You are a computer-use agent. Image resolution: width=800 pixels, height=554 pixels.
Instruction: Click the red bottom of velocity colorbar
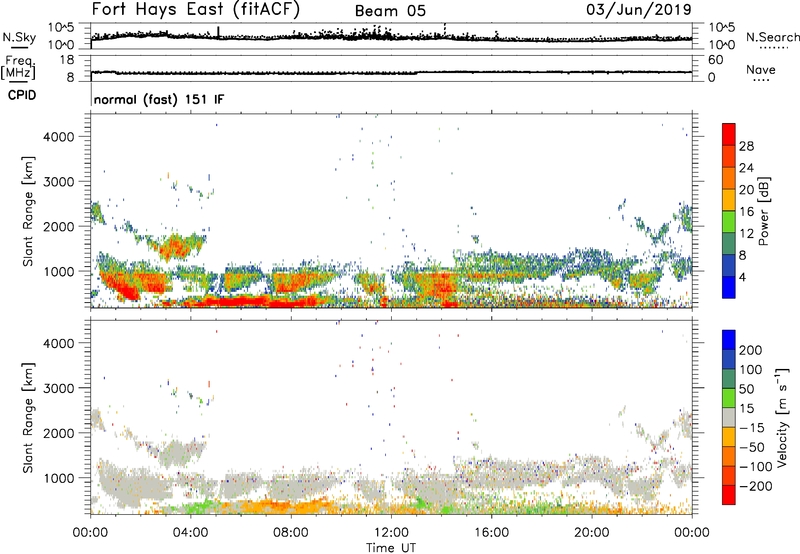(x=729, y=495)
